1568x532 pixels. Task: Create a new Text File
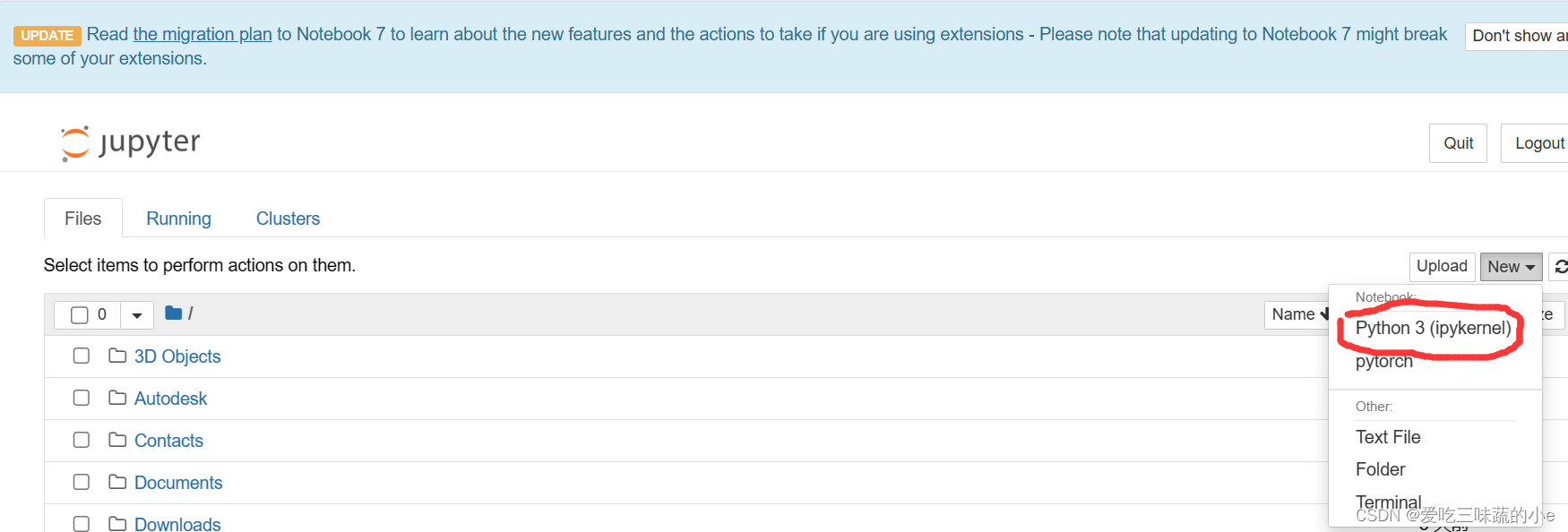coord(1388,437)
